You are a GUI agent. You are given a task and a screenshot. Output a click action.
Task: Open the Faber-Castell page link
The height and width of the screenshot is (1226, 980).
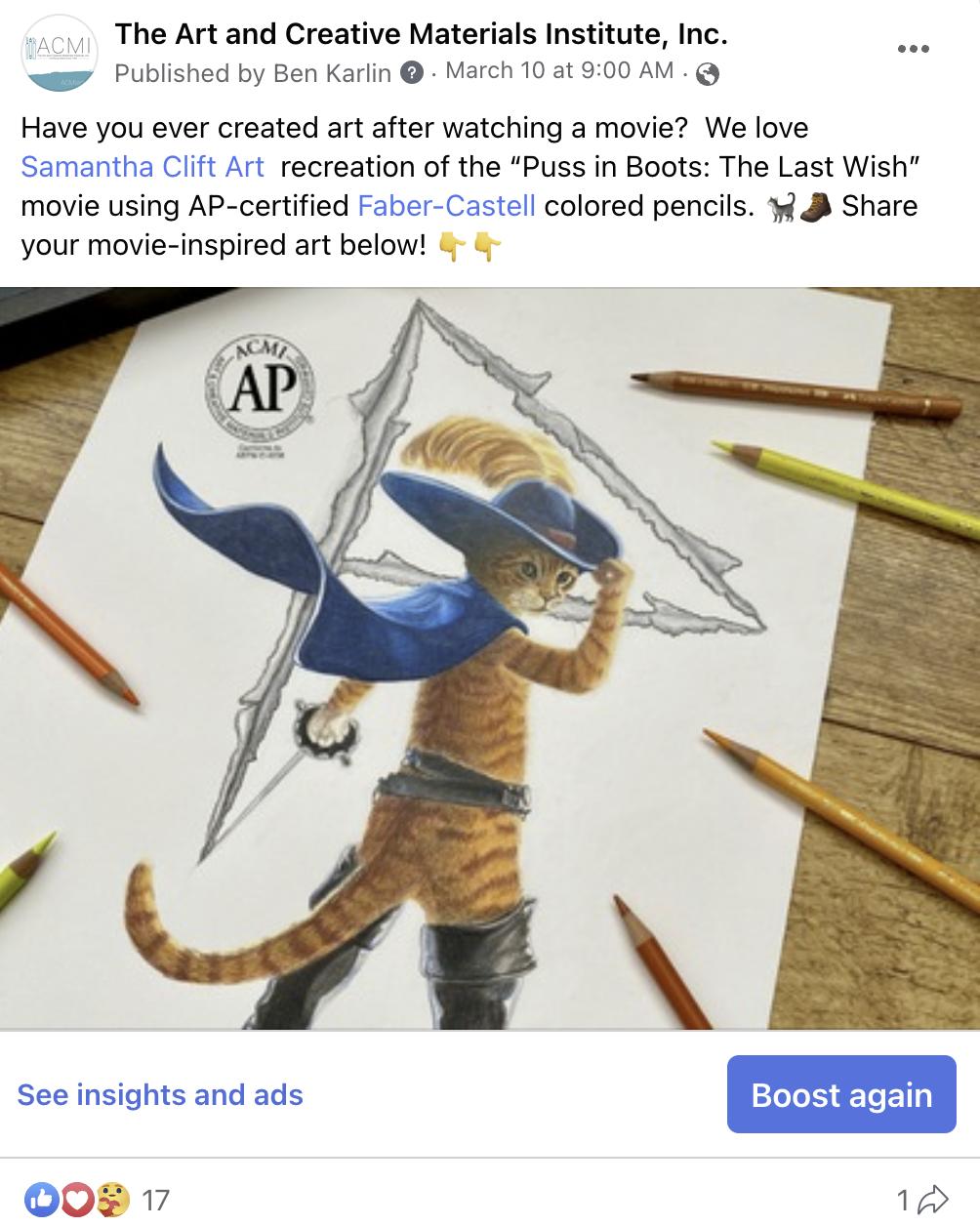(447, 206)
